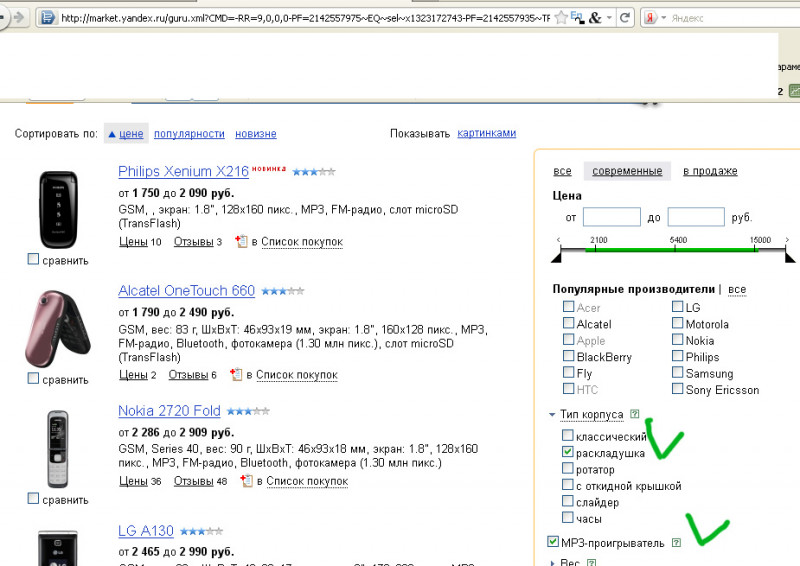Open Отзывы for Philips Xenium X216
This screenshot has height=566, width=800.
coord(193,242)
